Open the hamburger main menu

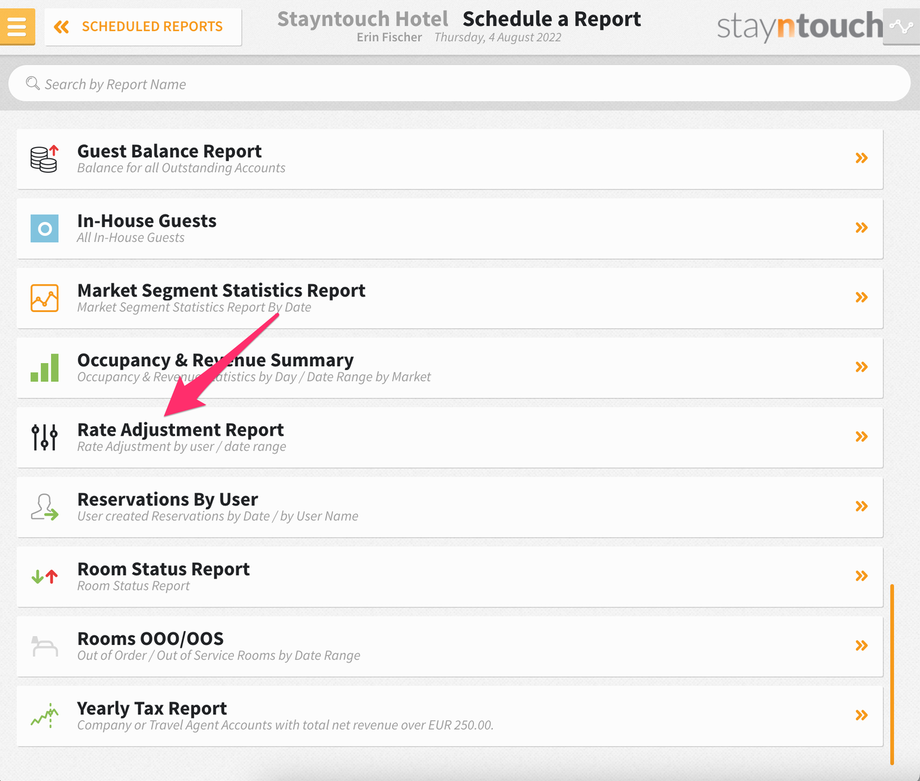point(17,26)
